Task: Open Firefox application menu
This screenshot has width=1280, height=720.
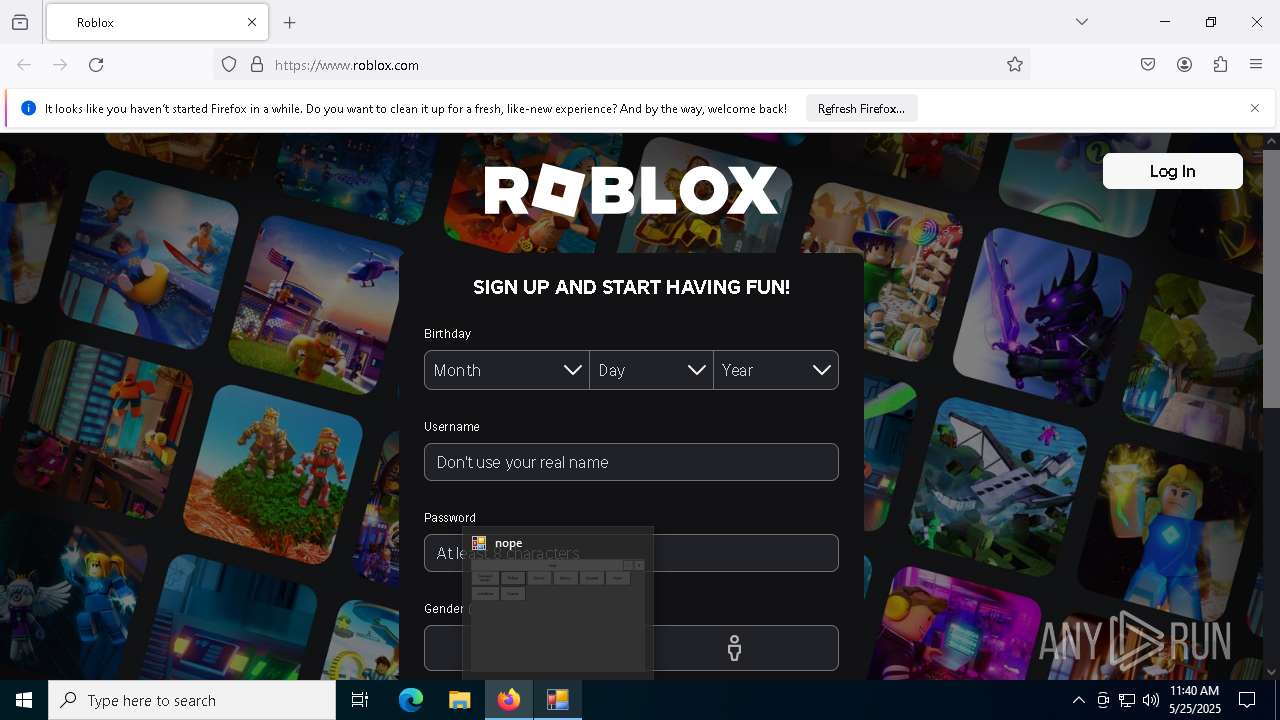Action: tap(1256, 65)
